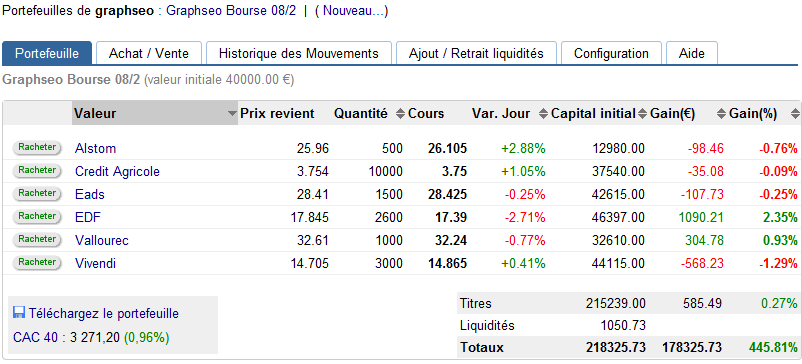Viewport: 802px width, 364px height.
Task: Open the Aide tab
Action: [692, 54]
